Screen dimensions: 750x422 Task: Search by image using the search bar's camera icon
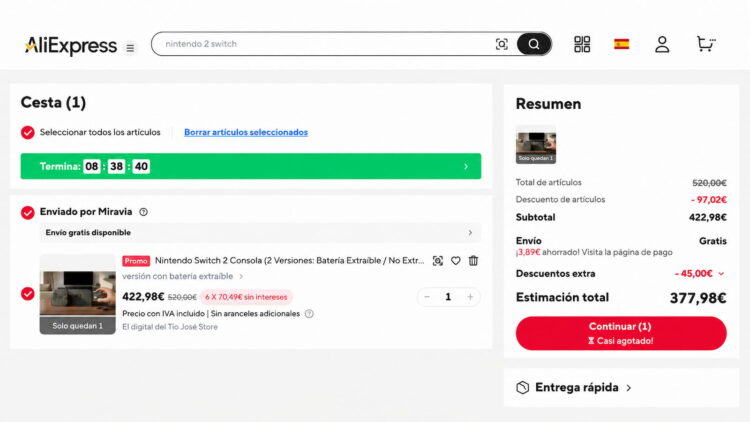tap(501, 44)
